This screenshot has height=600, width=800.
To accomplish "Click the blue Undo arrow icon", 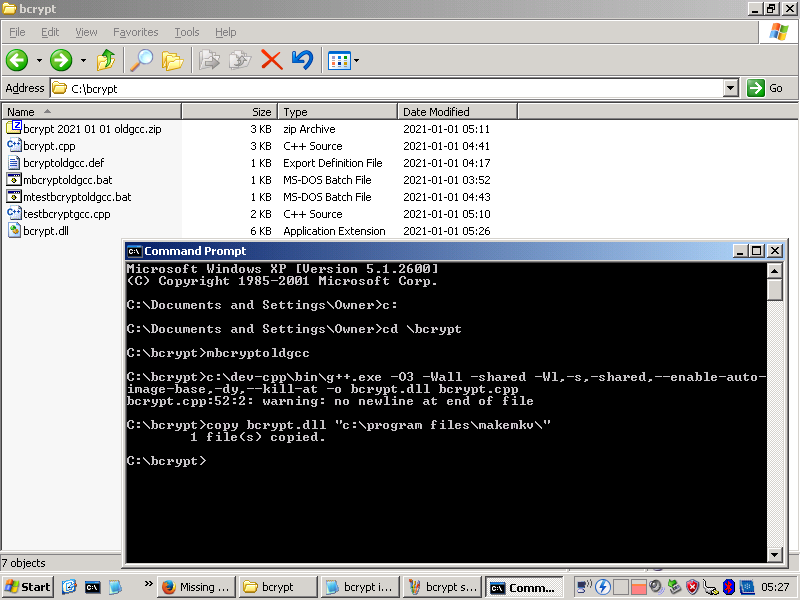I will [x=302, y=60].
